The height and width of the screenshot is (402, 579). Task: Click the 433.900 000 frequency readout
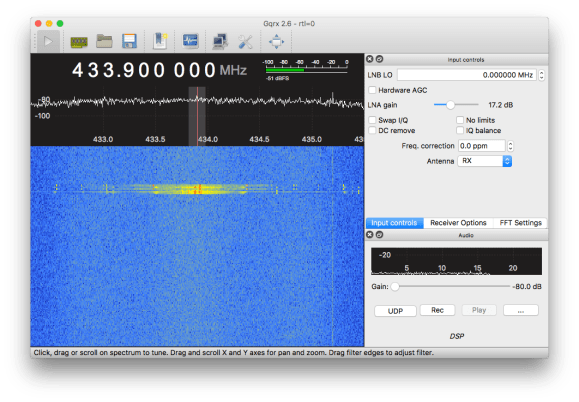click(x=144, y=70)
